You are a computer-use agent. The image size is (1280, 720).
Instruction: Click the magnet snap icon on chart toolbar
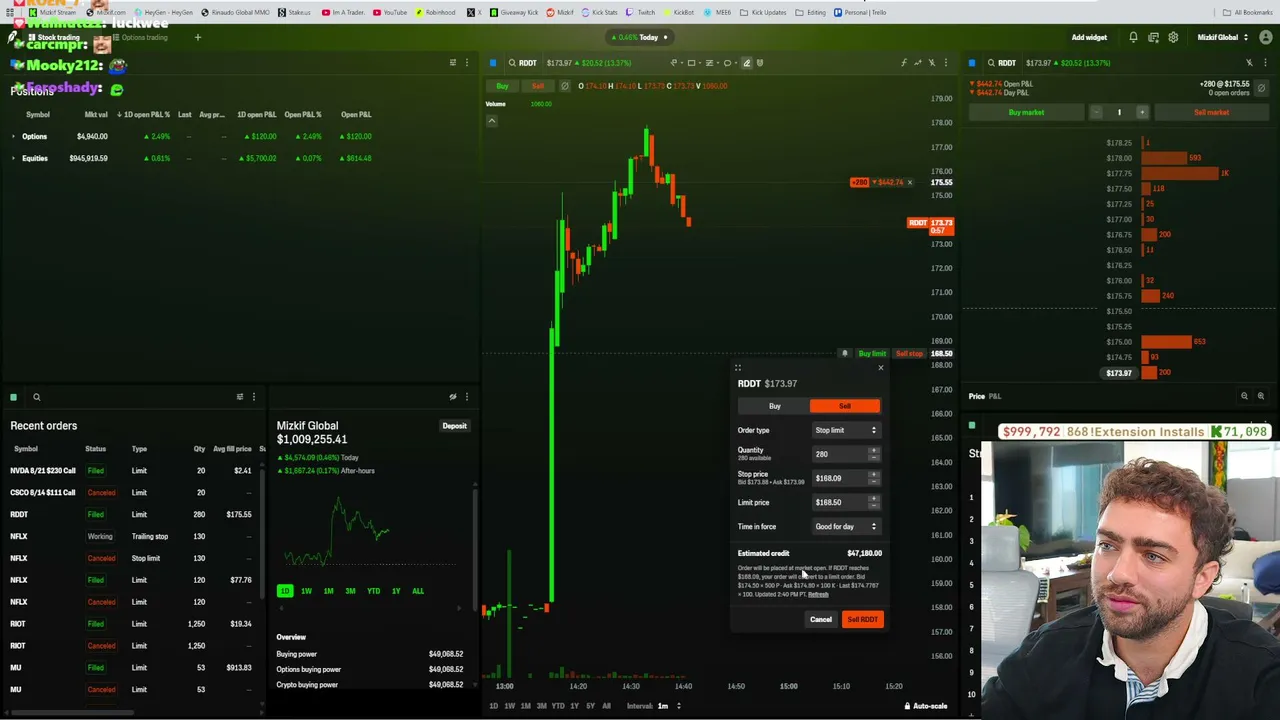760,63
